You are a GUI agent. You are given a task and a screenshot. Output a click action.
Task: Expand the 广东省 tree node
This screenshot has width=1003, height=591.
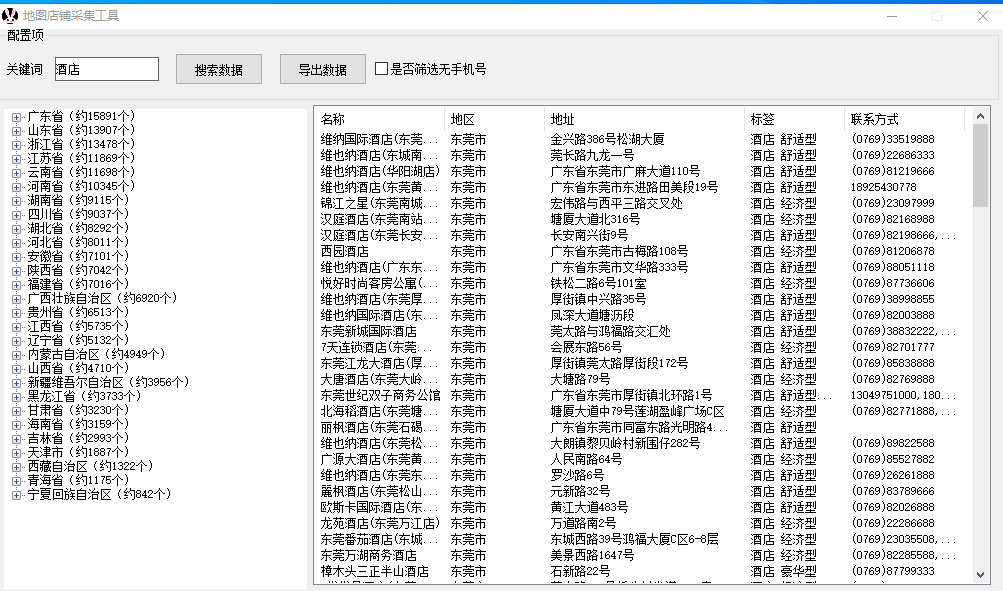[16, 117]
